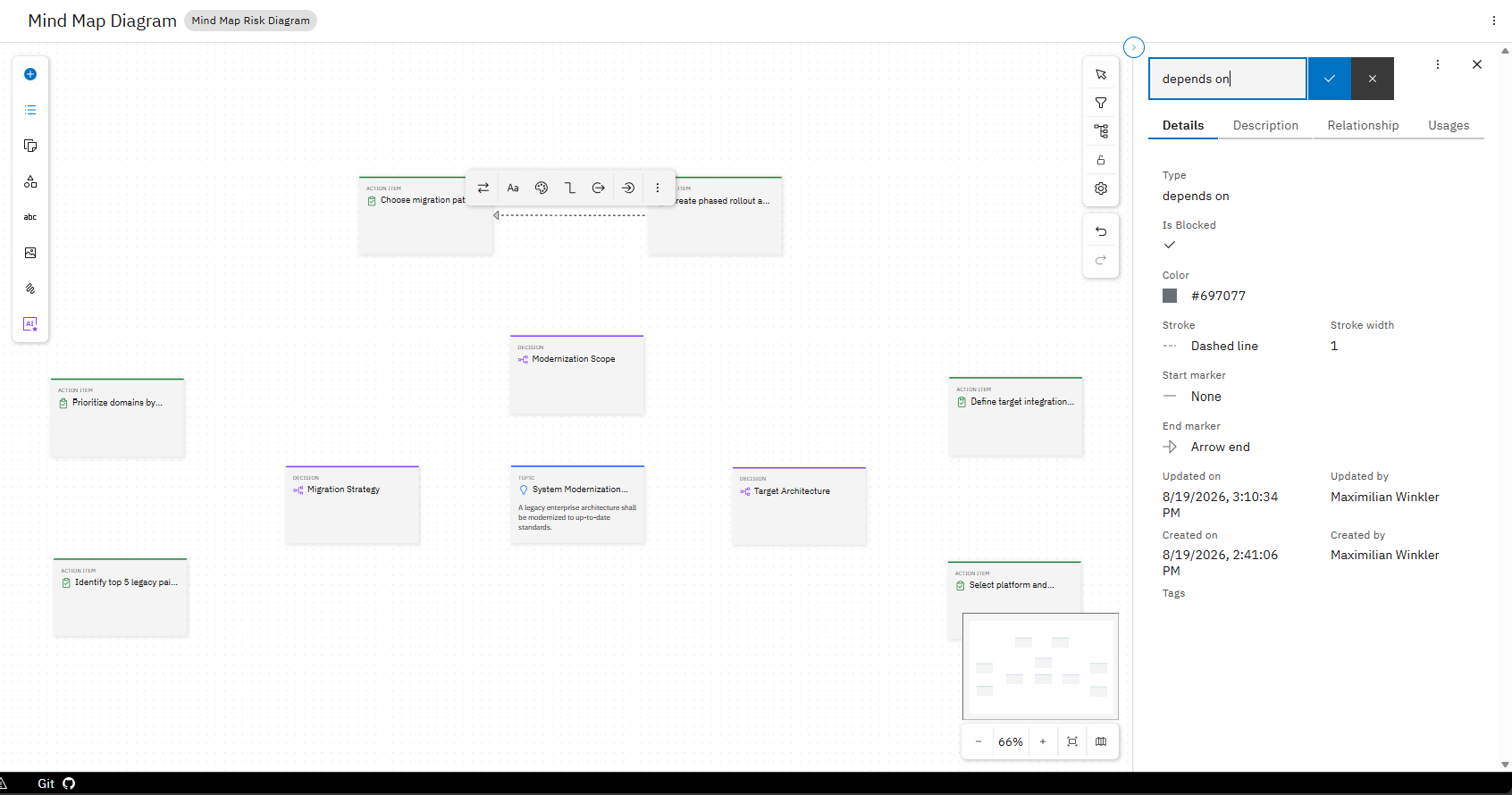Viewport: 1512px width, 795px height.
Task: Open the color palette for the relationship
Action: click(x=542, y=188)
